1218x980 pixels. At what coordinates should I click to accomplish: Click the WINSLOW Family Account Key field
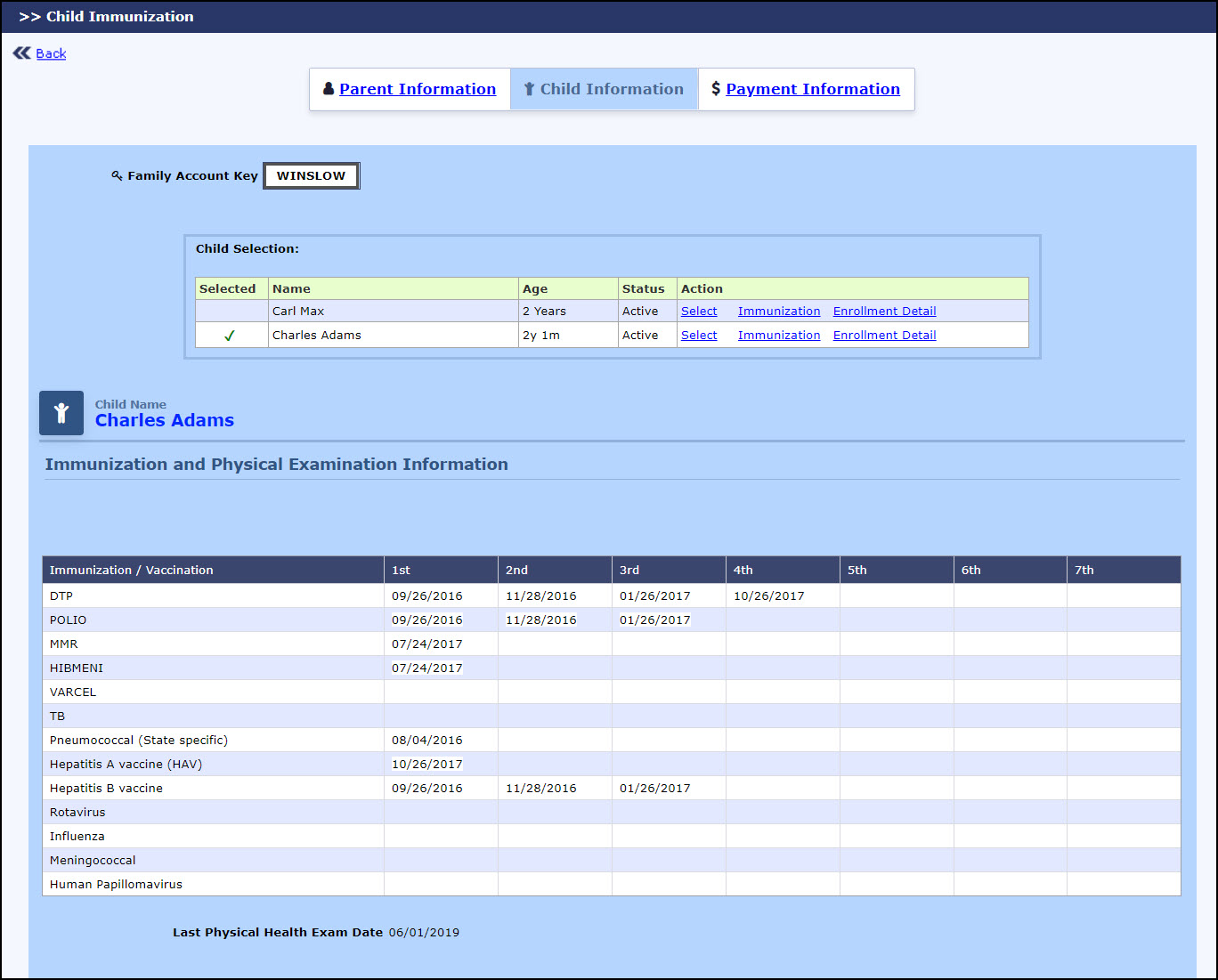pyautogui.click(x=311, y=176)
